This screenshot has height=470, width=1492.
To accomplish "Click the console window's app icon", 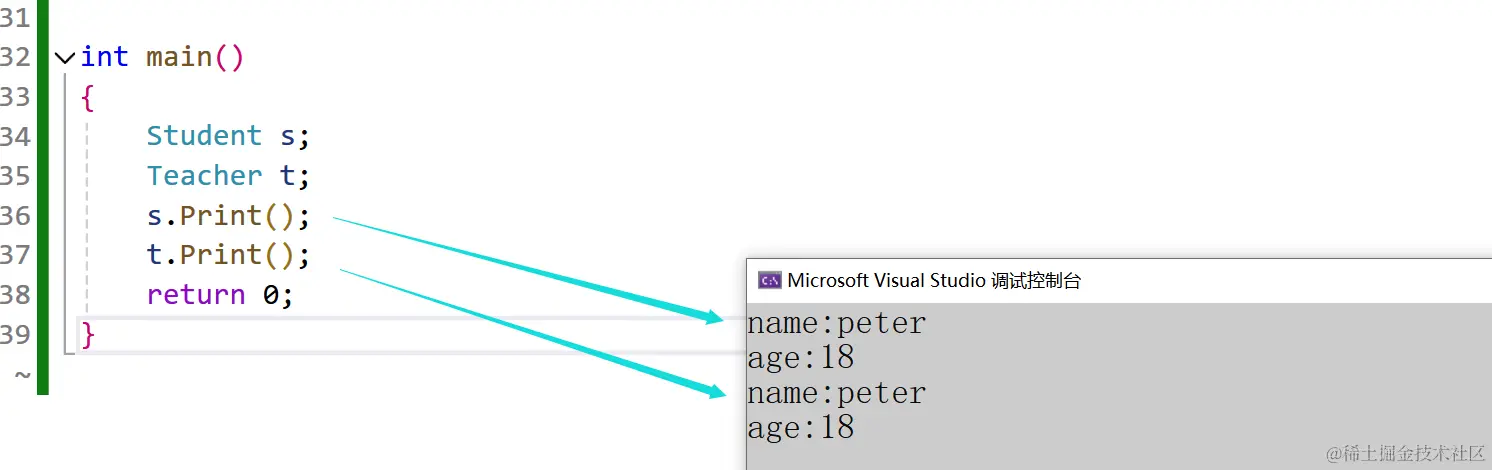I will coord(769,280).
